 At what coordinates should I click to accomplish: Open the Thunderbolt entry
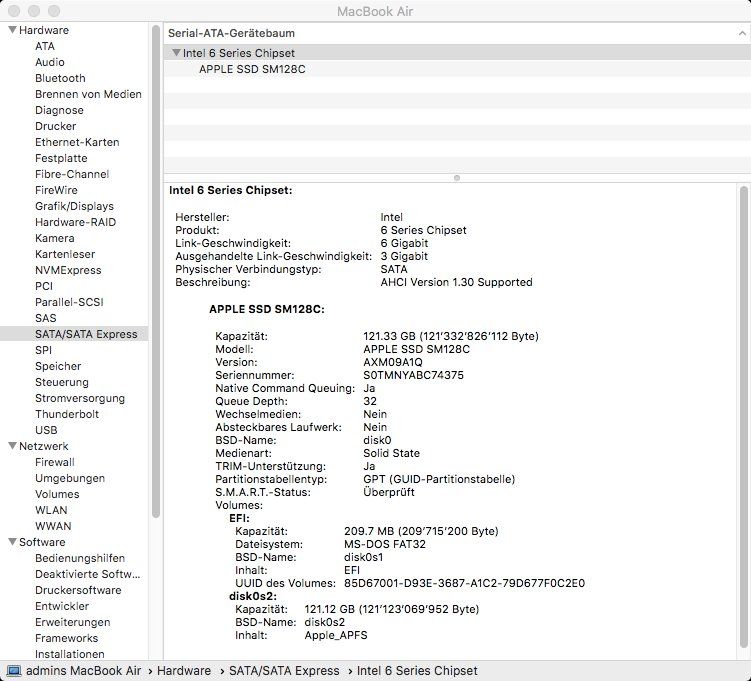click(x=67, y=414)
